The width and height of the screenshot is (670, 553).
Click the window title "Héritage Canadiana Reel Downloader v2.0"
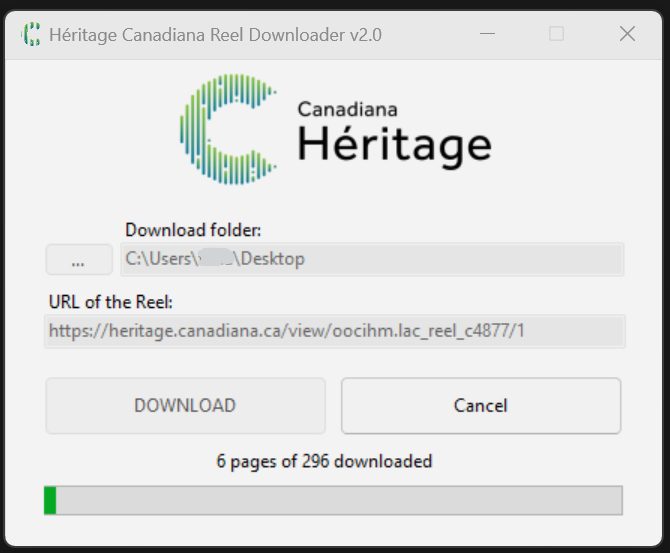pyautogui.click(x=215, y=35)
